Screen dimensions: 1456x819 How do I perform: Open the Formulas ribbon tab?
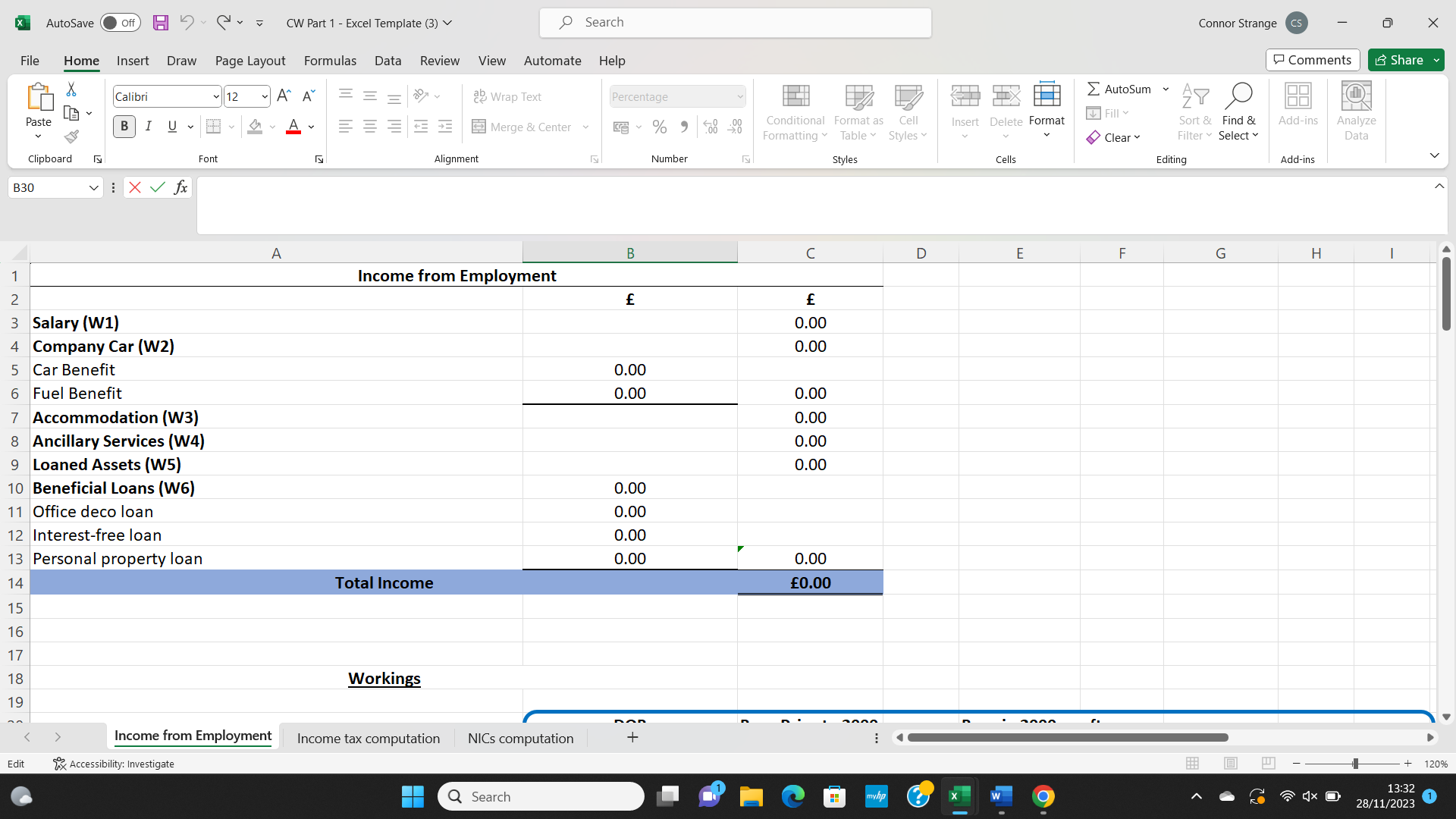330,61
